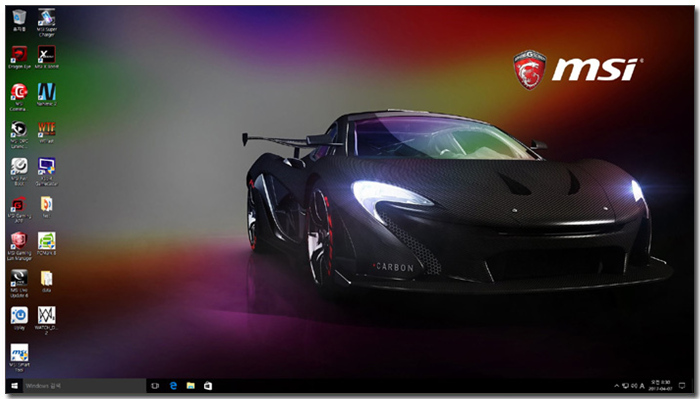This screenshot has height=399, width=700.
Task: Open the MSI DPC Latency shortcut
Action: [19, 135]
